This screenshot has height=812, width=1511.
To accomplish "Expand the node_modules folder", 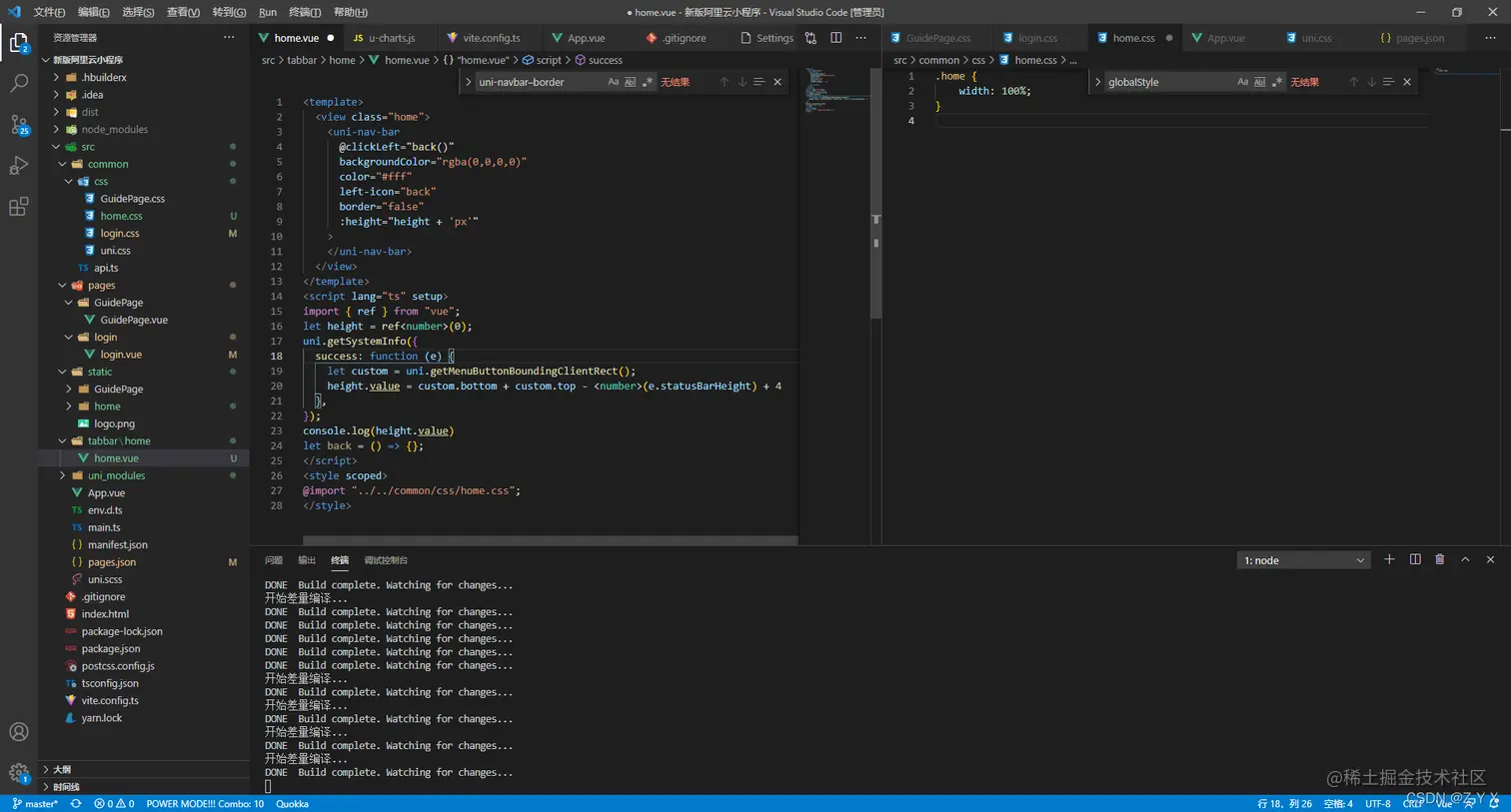I will click(x=57, y=130).
